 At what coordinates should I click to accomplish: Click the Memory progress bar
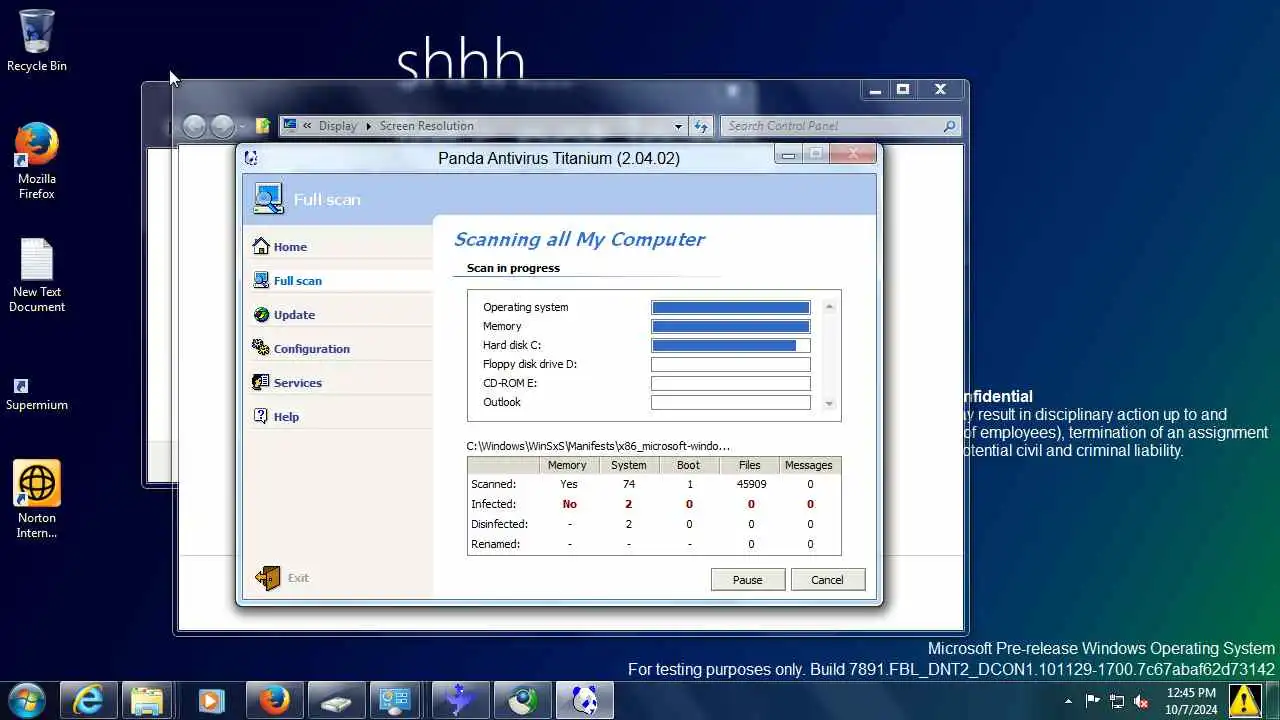tap(731, 326)
